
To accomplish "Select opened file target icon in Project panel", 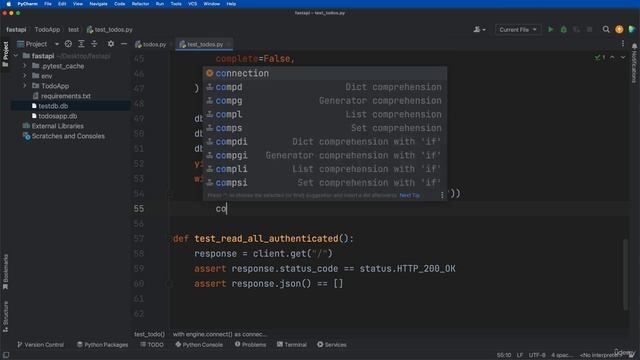I will point(68,44).
